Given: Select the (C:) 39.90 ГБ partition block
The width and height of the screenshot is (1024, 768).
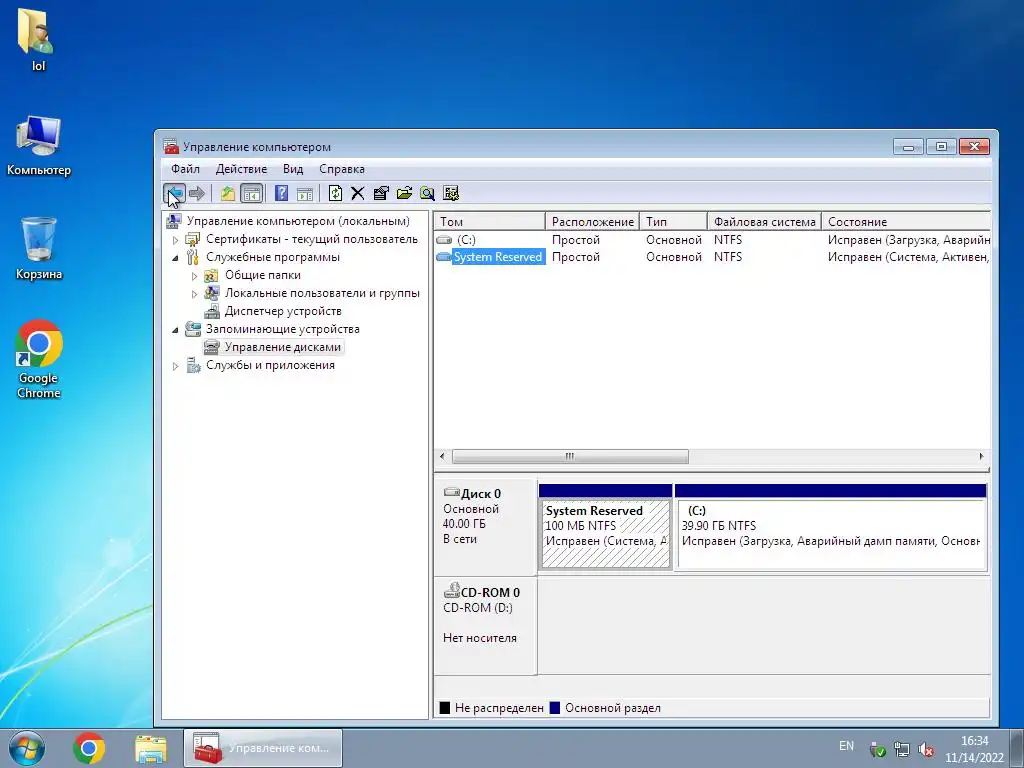Looking at the screenshot, I should coord(831,533).
